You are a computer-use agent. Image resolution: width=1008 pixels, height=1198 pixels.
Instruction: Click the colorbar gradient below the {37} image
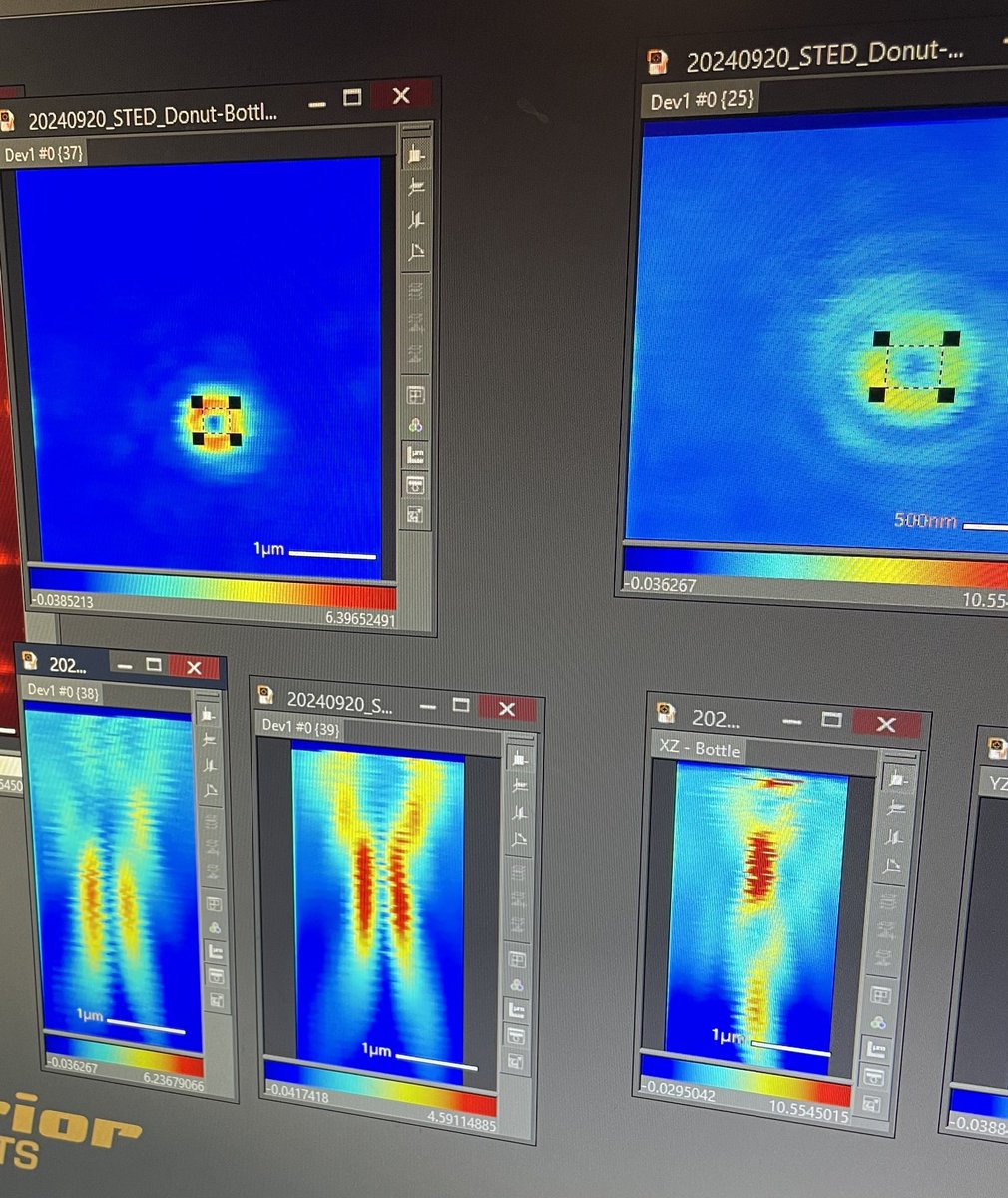212,589
